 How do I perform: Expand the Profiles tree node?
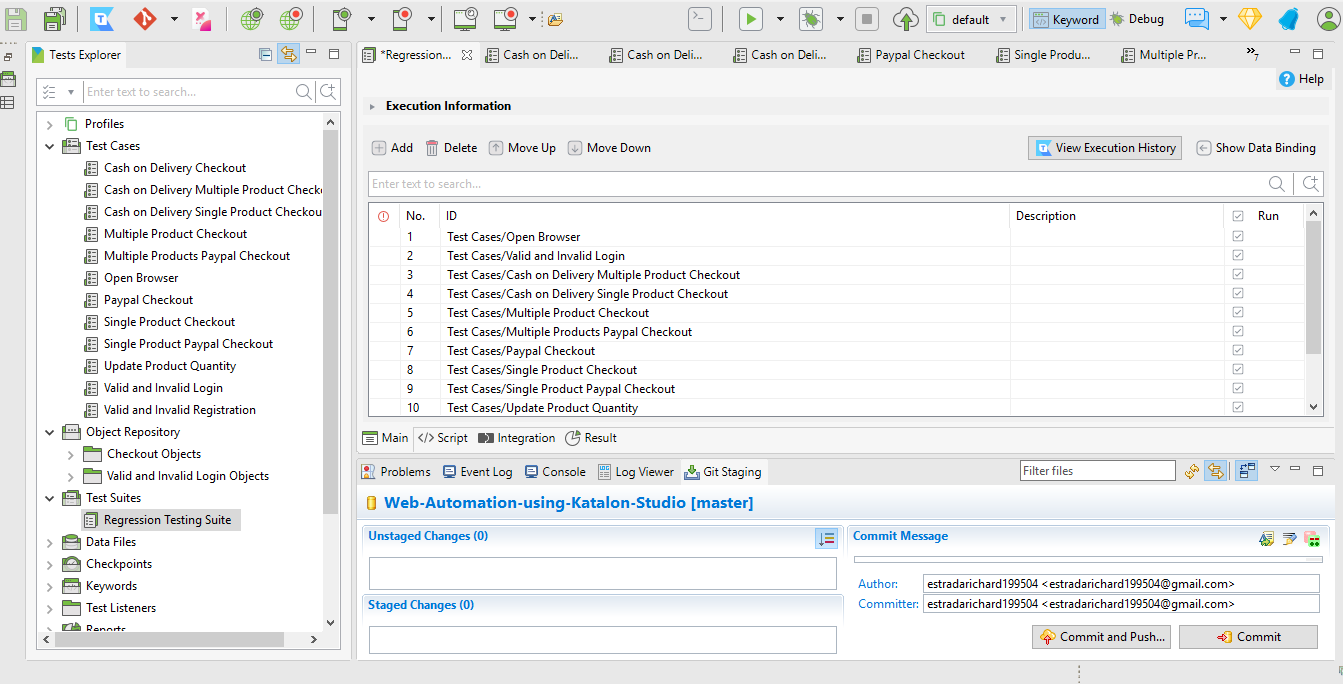click(x=50, y=124)
